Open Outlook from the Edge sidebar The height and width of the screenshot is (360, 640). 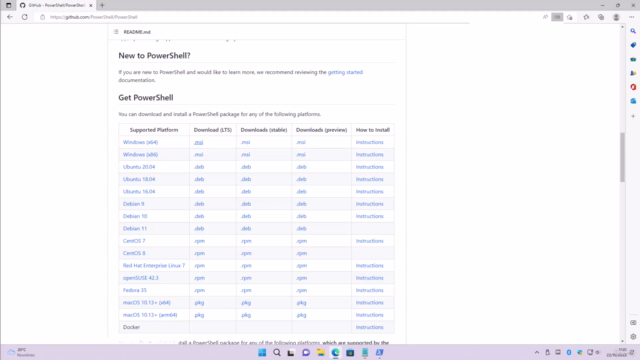click(x=633, y=101)
